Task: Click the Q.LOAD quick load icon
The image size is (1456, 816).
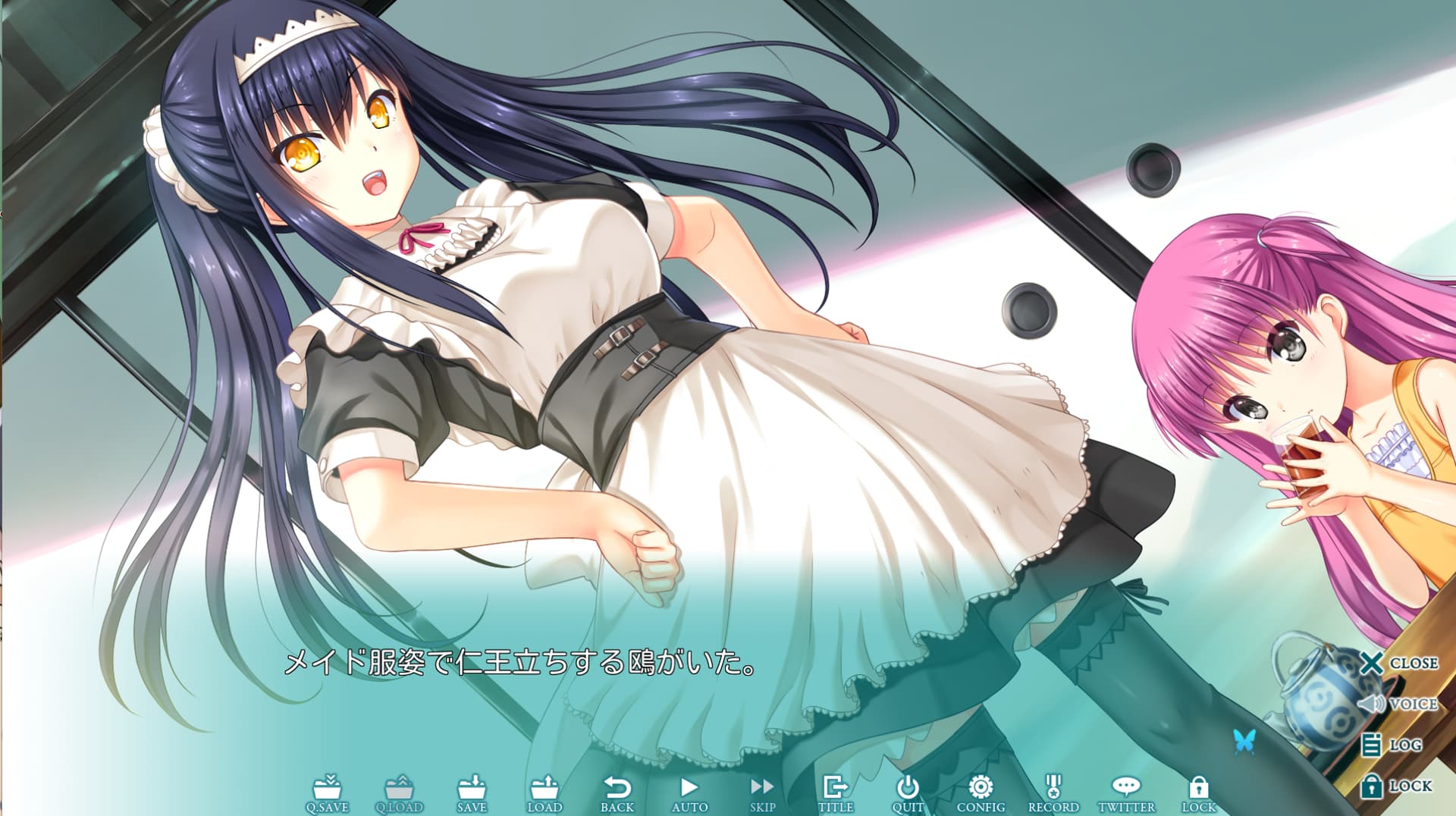Action: [x=400, y=795]
